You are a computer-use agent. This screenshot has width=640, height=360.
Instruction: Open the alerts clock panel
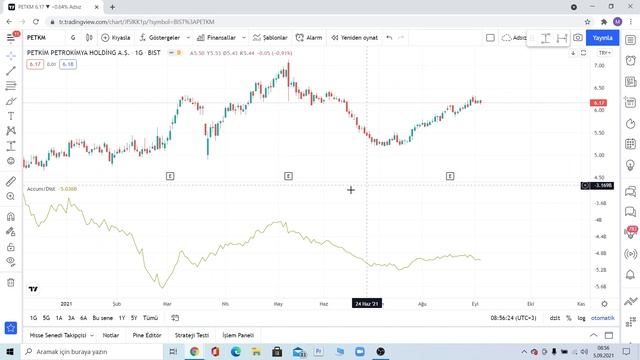[x=630, y=60]
